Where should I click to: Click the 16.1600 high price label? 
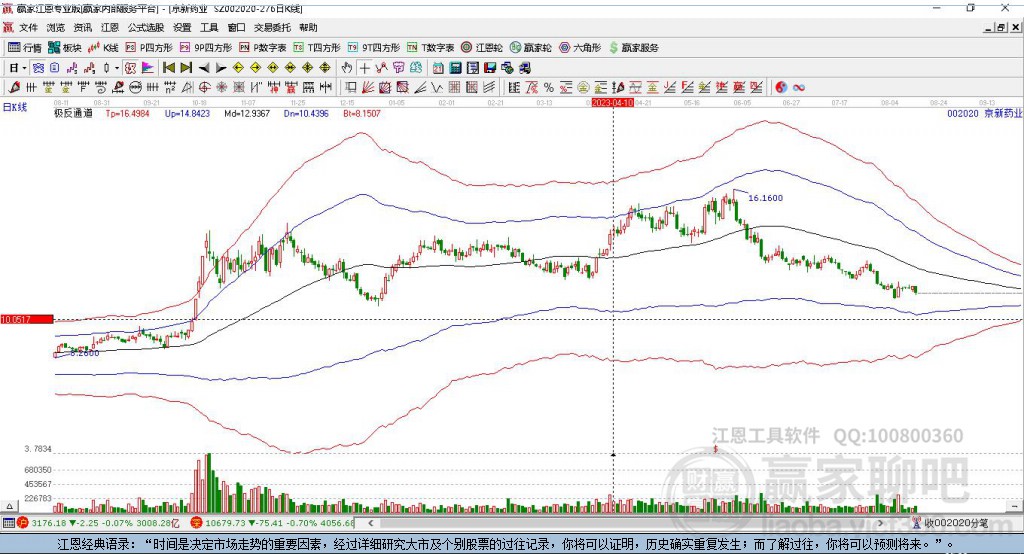click(765, 198)
